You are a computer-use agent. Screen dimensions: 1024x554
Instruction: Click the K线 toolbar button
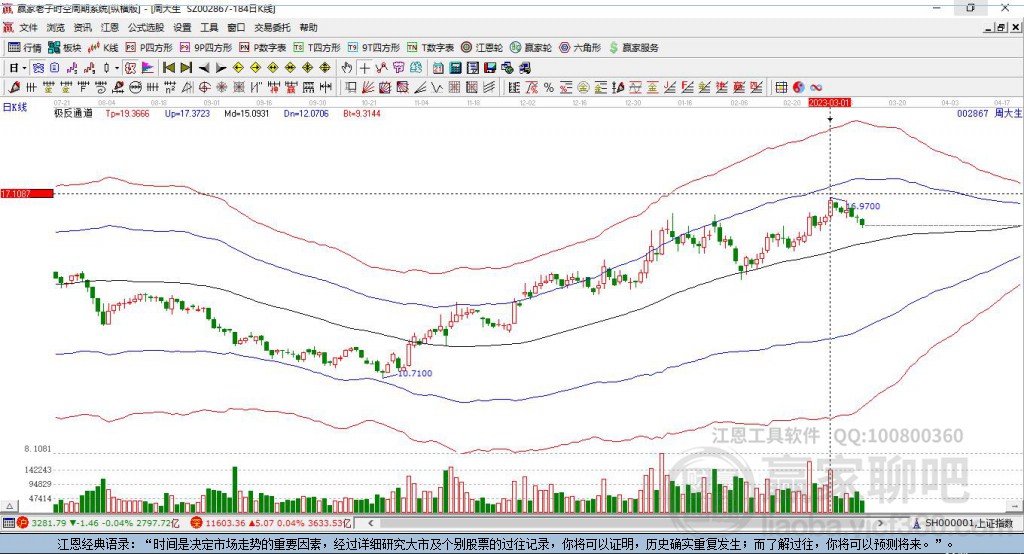pos(103,48)
